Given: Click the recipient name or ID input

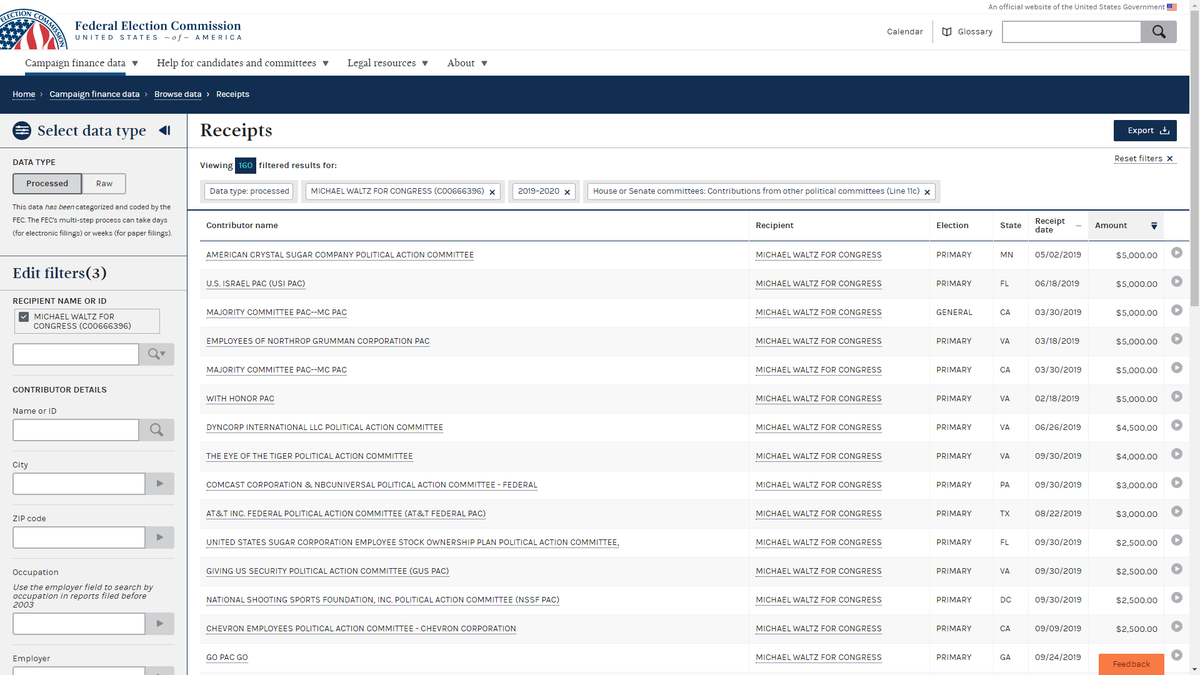Looking at the screenshot, I should click(x=76, y=354).
